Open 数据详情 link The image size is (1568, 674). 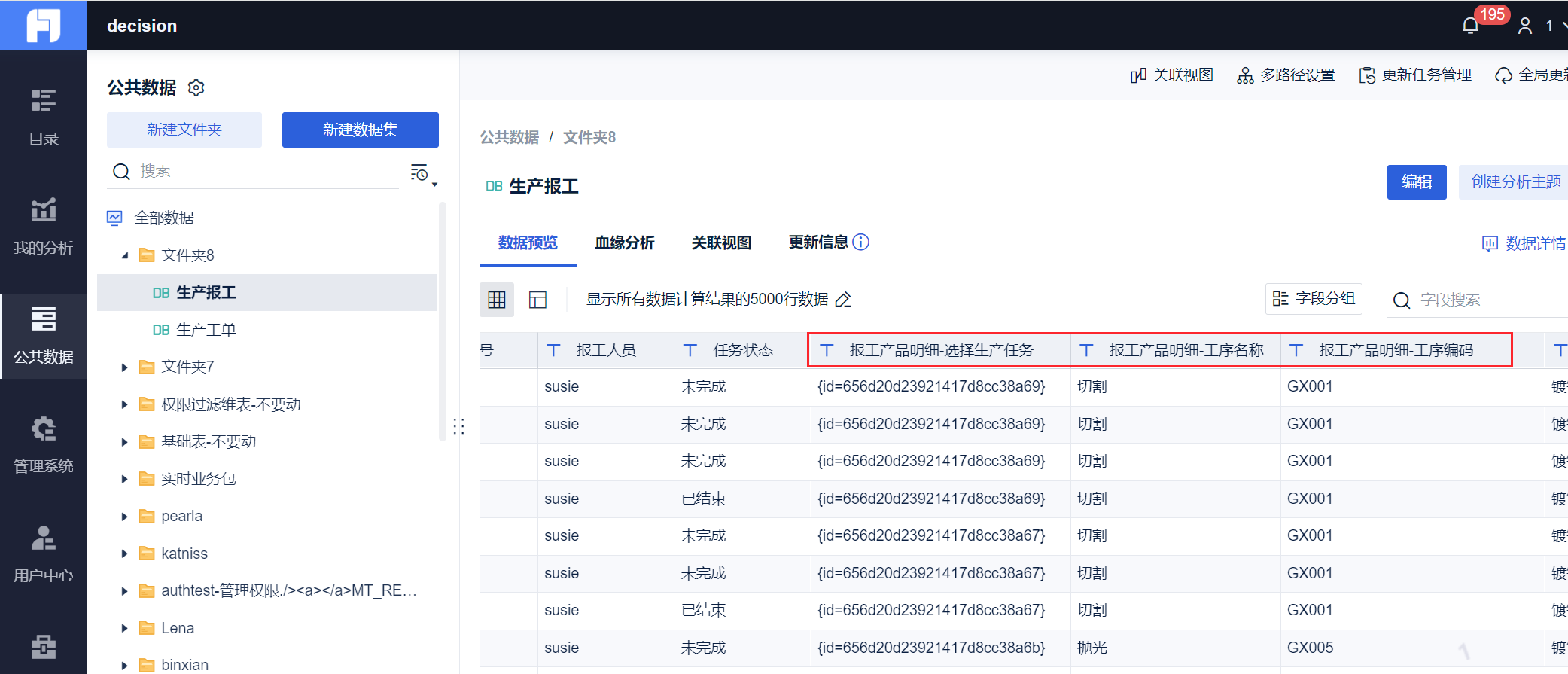[x=1524, y=243]
